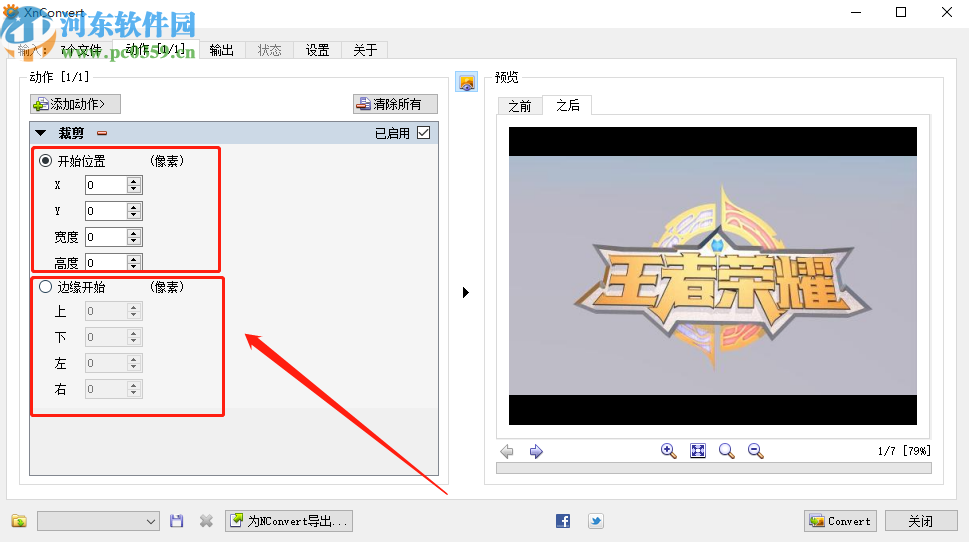Click the Y value input field

click(106, 211)
